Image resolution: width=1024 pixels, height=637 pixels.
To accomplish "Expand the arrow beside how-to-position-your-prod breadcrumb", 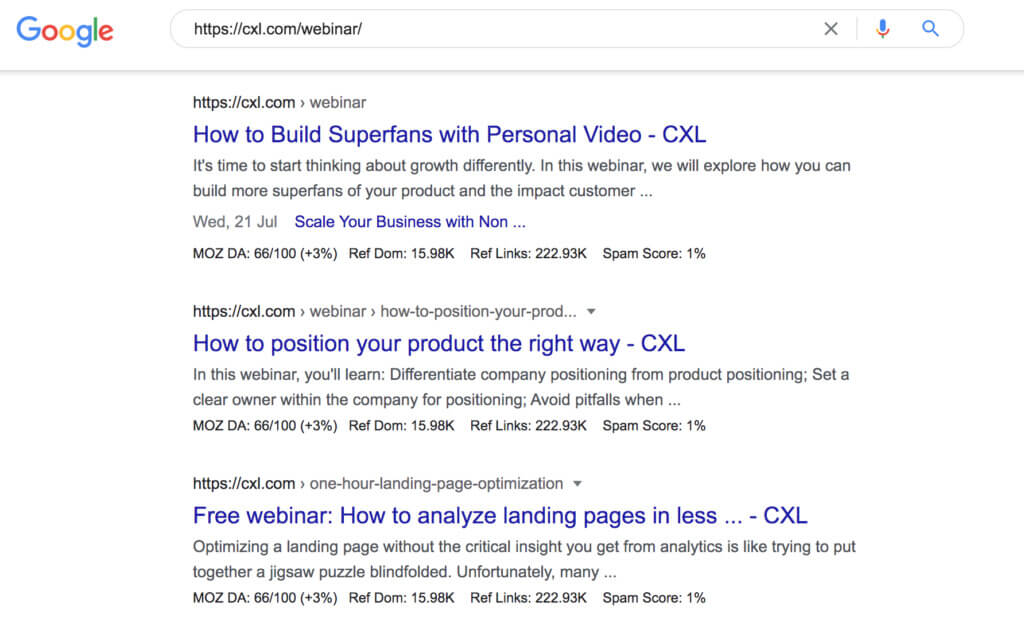I will click(590, 311).
